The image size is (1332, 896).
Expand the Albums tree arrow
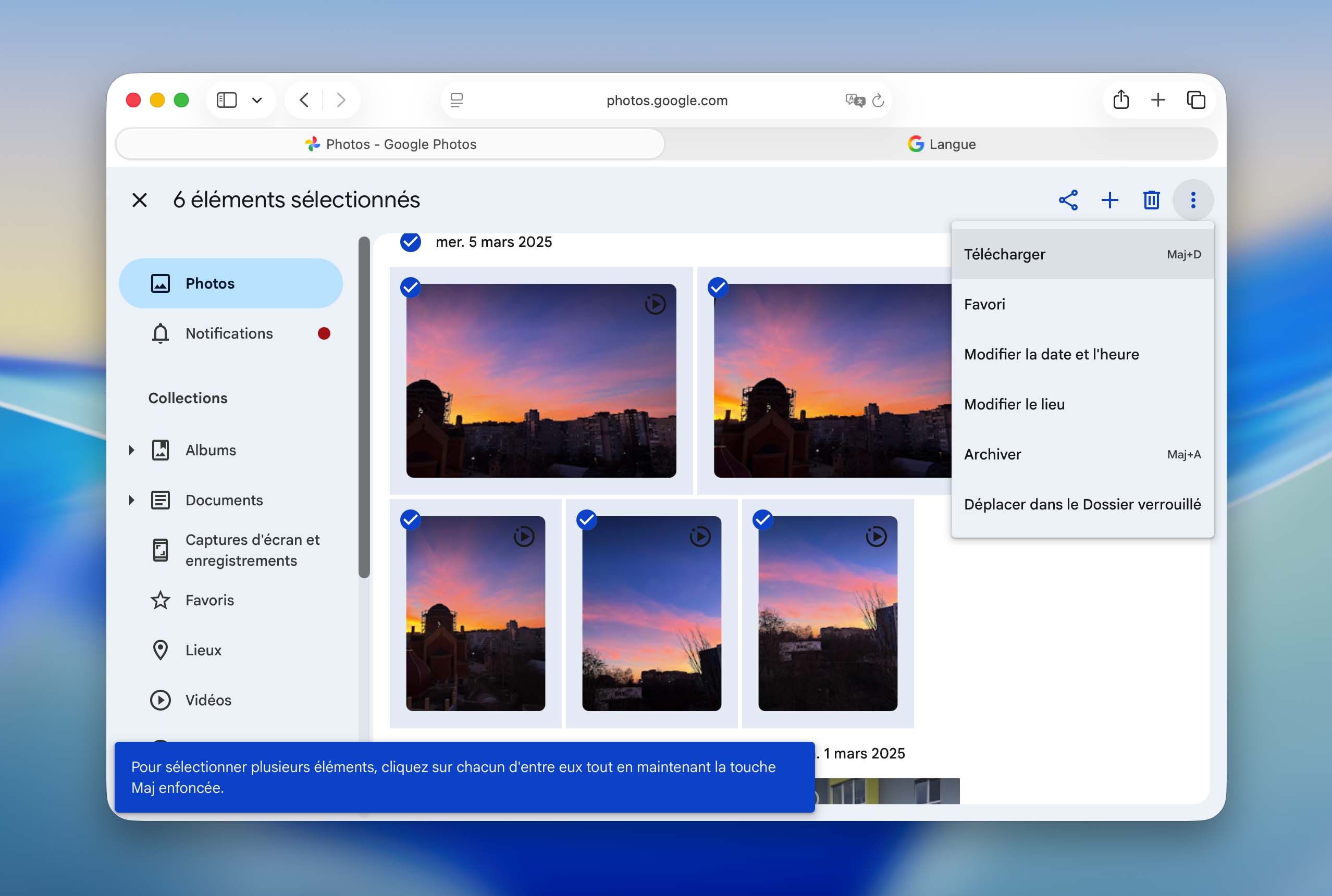point(131,450)
